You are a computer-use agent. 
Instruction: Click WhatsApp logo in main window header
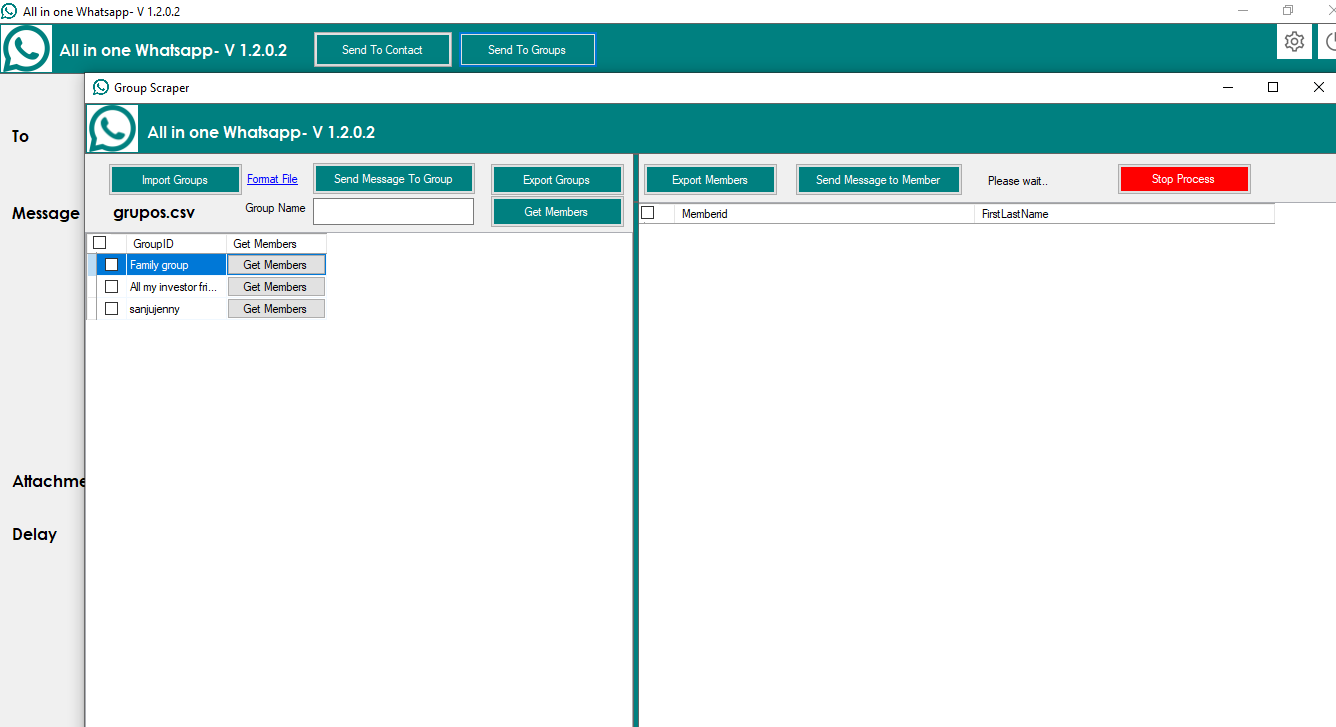(x=26, y=49)
